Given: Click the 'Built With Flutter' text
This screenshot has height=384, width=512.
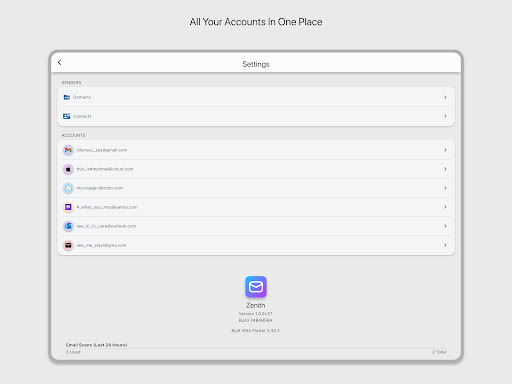Looking at the screenshot, I should point(256,331).
